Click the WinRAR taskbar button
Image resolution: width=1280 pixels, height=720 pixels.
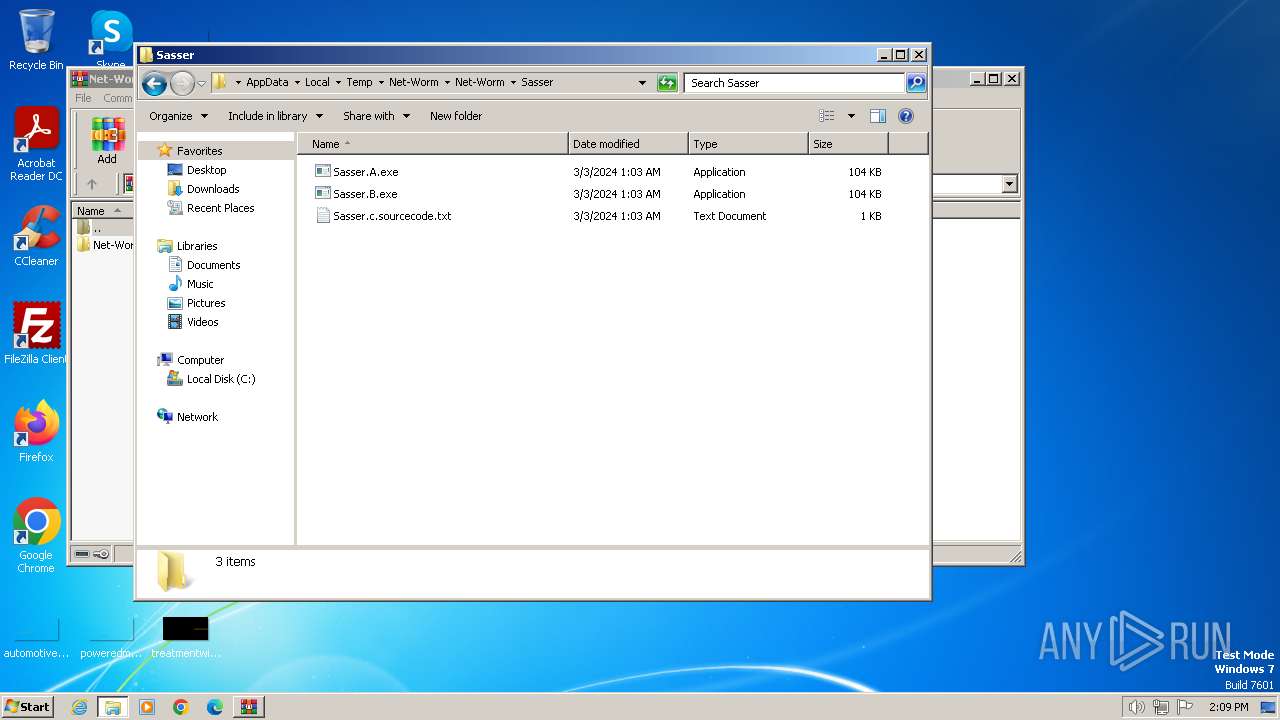[248, 707]
